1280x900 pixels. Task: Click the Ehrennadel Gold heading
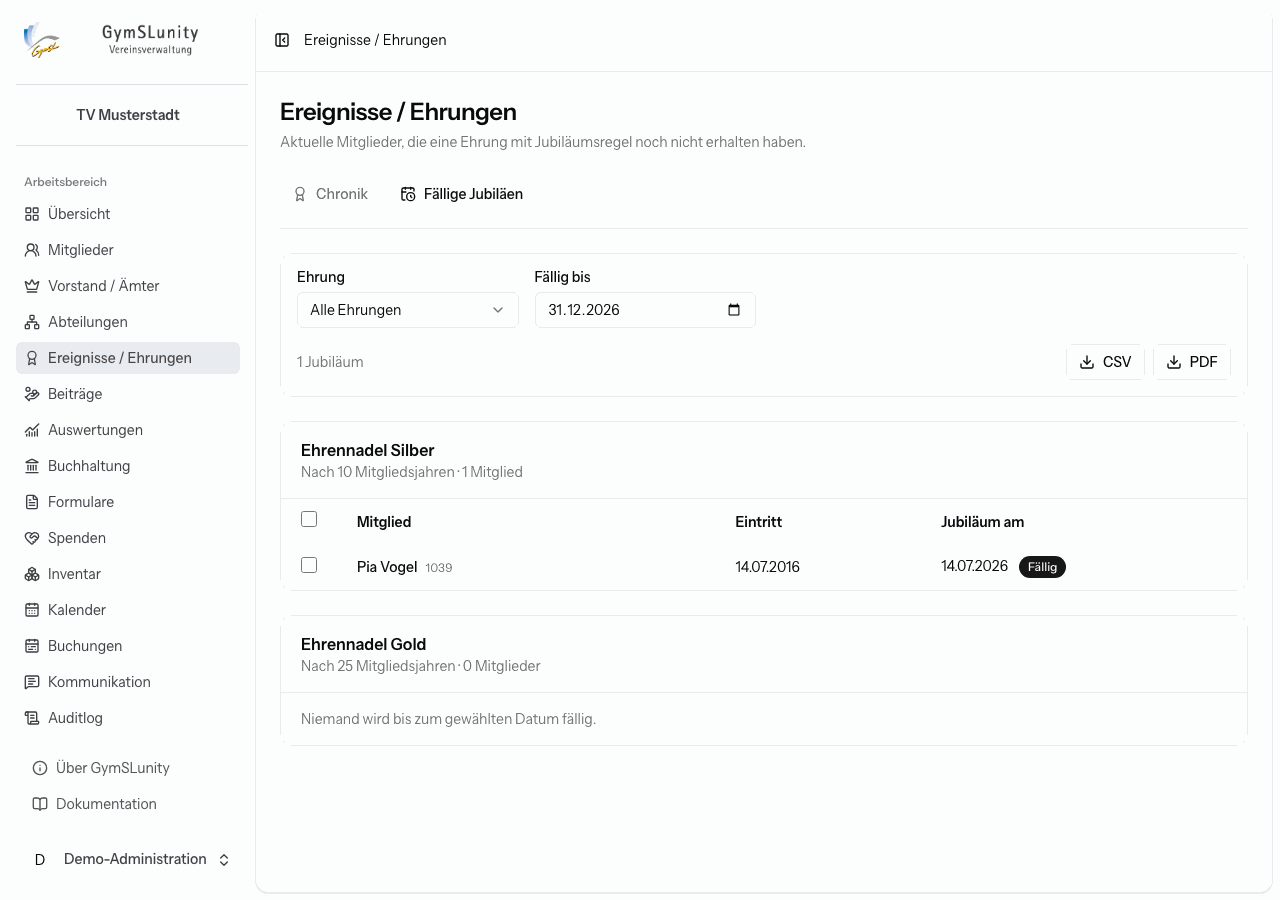pos(363,644)
